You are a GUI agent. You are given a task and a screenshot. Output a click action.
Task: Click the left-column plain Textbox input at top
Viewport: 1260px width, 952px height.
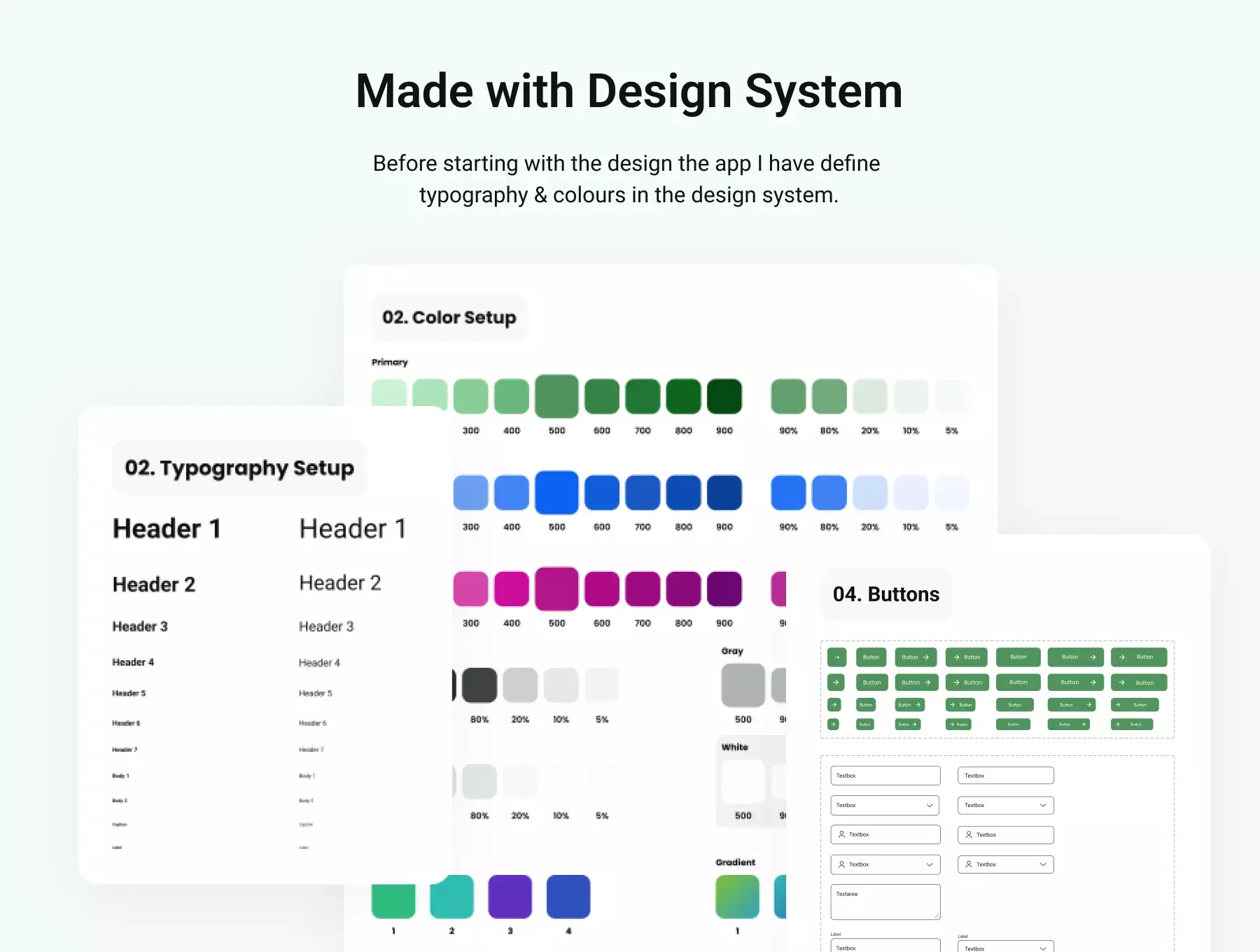pyautogui.click(x=885, y=776)
